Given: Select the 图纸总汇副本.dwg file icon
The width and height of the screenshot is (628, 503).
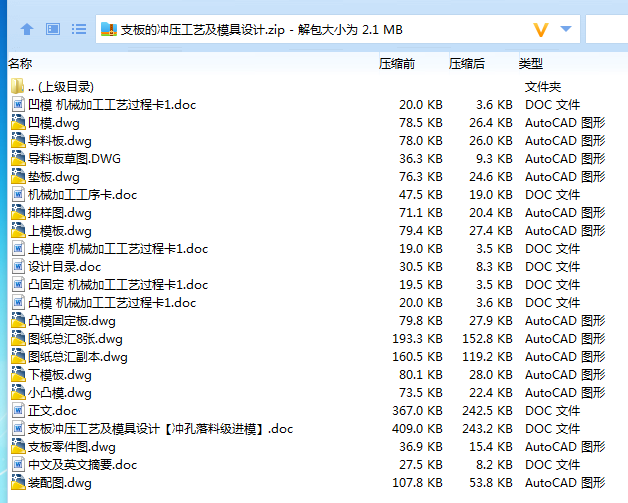Looking at the screenshot, I should (x=18, y=356).
